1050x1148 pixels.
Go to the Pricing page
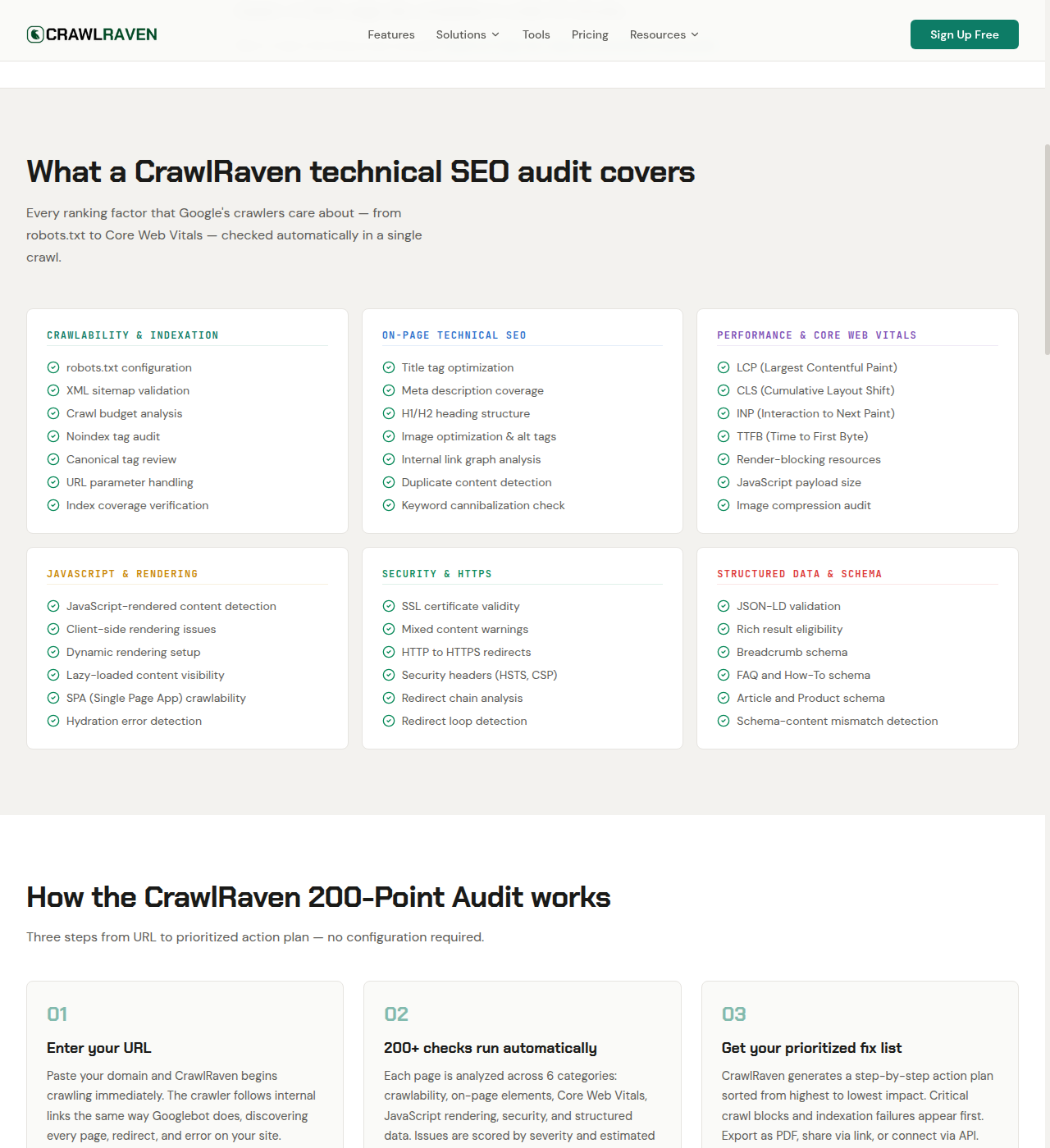(x=590, y=34)
